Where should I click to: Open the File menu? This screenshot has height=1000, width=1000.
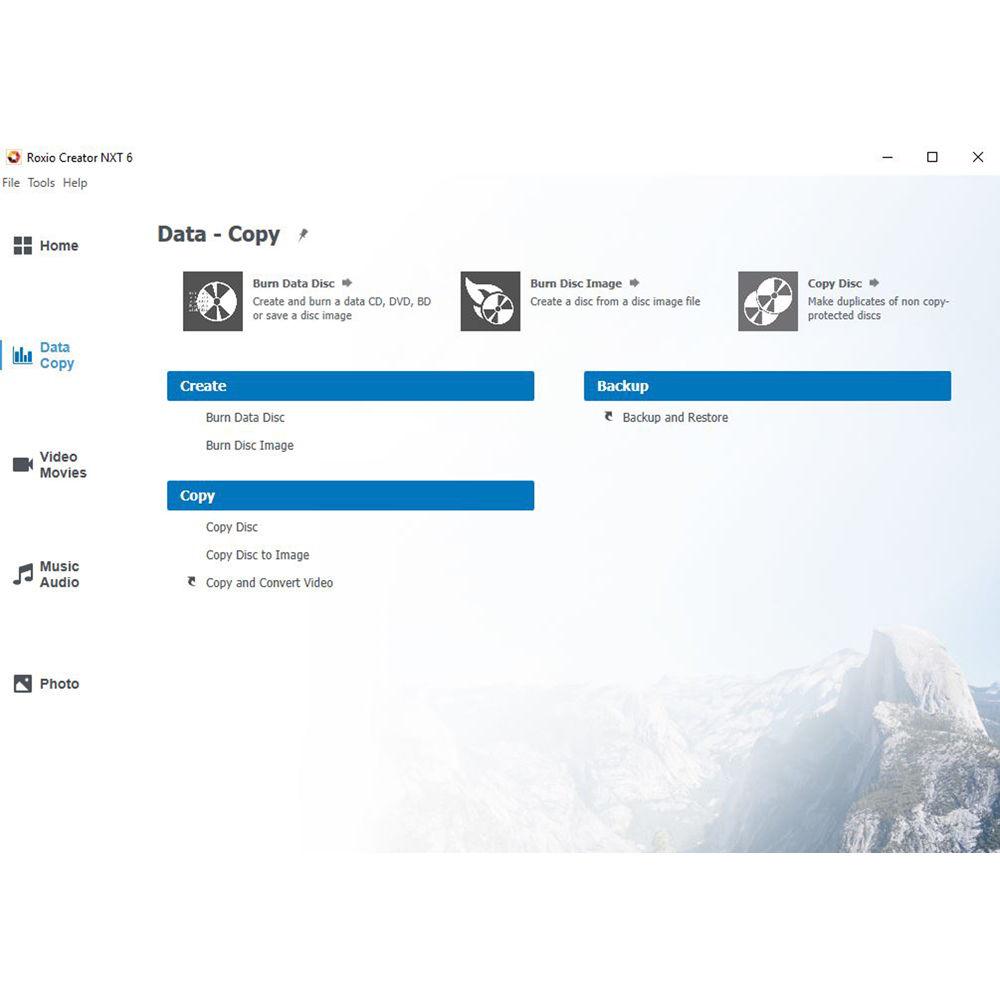pos(11,183)
